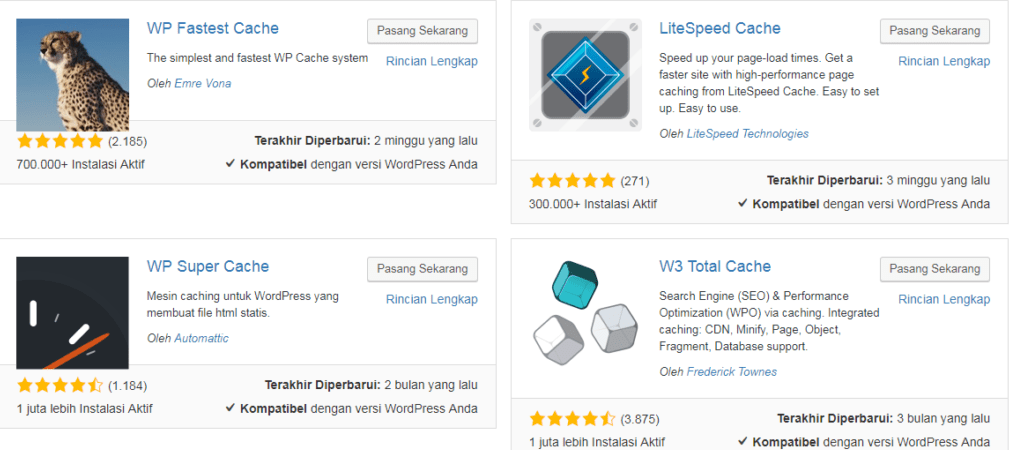Install WP Fastest Cache with Pasang Sekarang
The height and width of the screenshot is (450, 1009).
(x=422, y=31)
